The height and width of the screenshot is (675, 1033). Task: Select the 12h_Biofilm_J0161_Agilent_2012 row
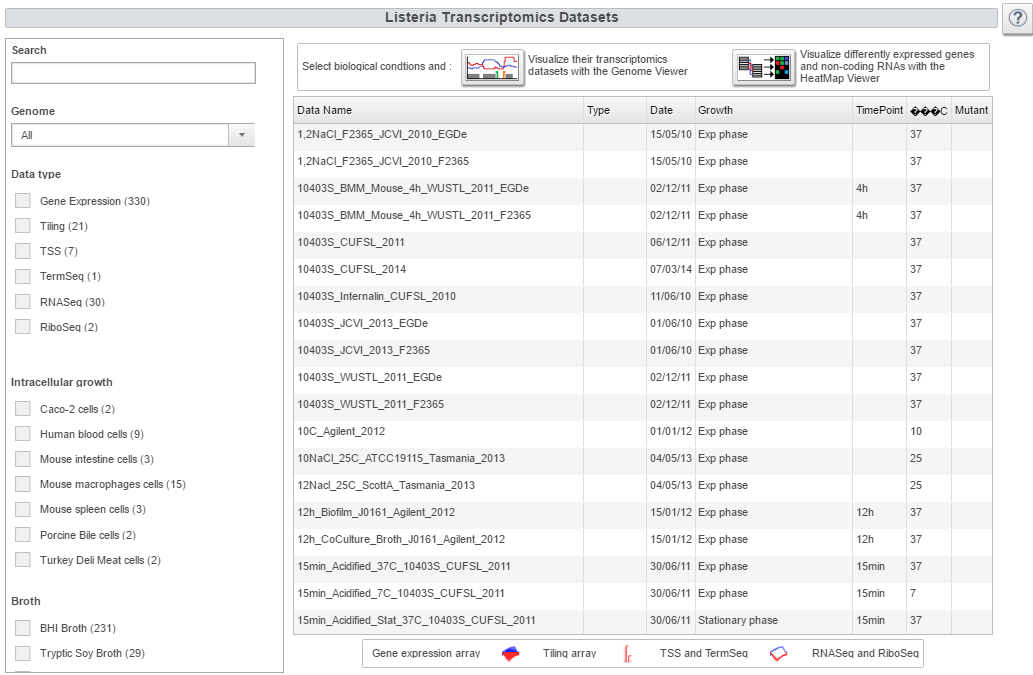(376, 512)
